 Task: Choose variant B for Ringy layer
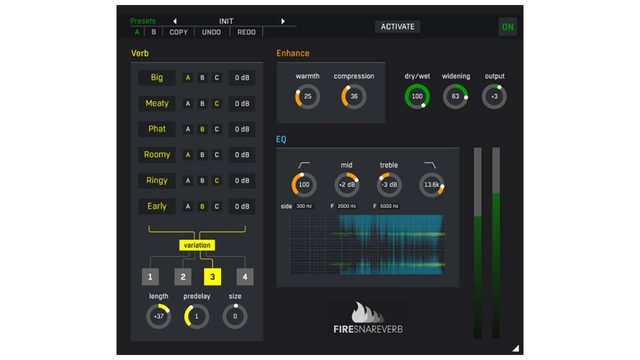click(x=202, y=180)
